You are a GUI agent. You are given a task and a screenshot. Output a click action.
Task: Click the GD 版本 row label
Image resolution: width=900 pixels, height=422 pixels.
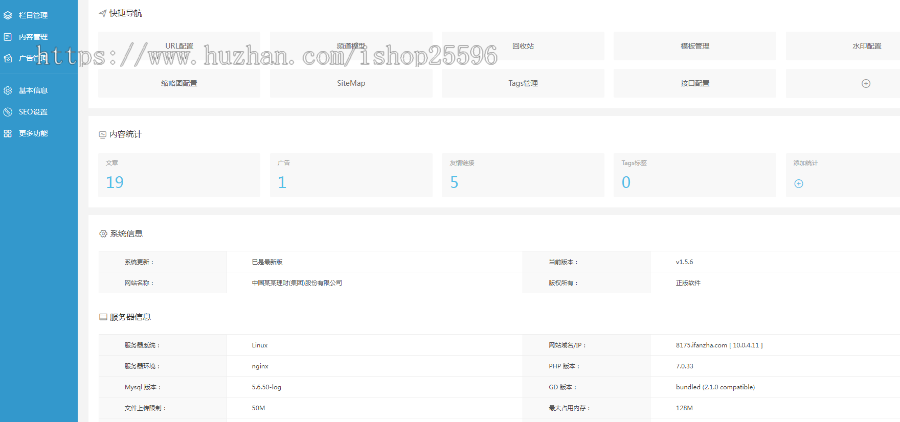pos(562,388)
